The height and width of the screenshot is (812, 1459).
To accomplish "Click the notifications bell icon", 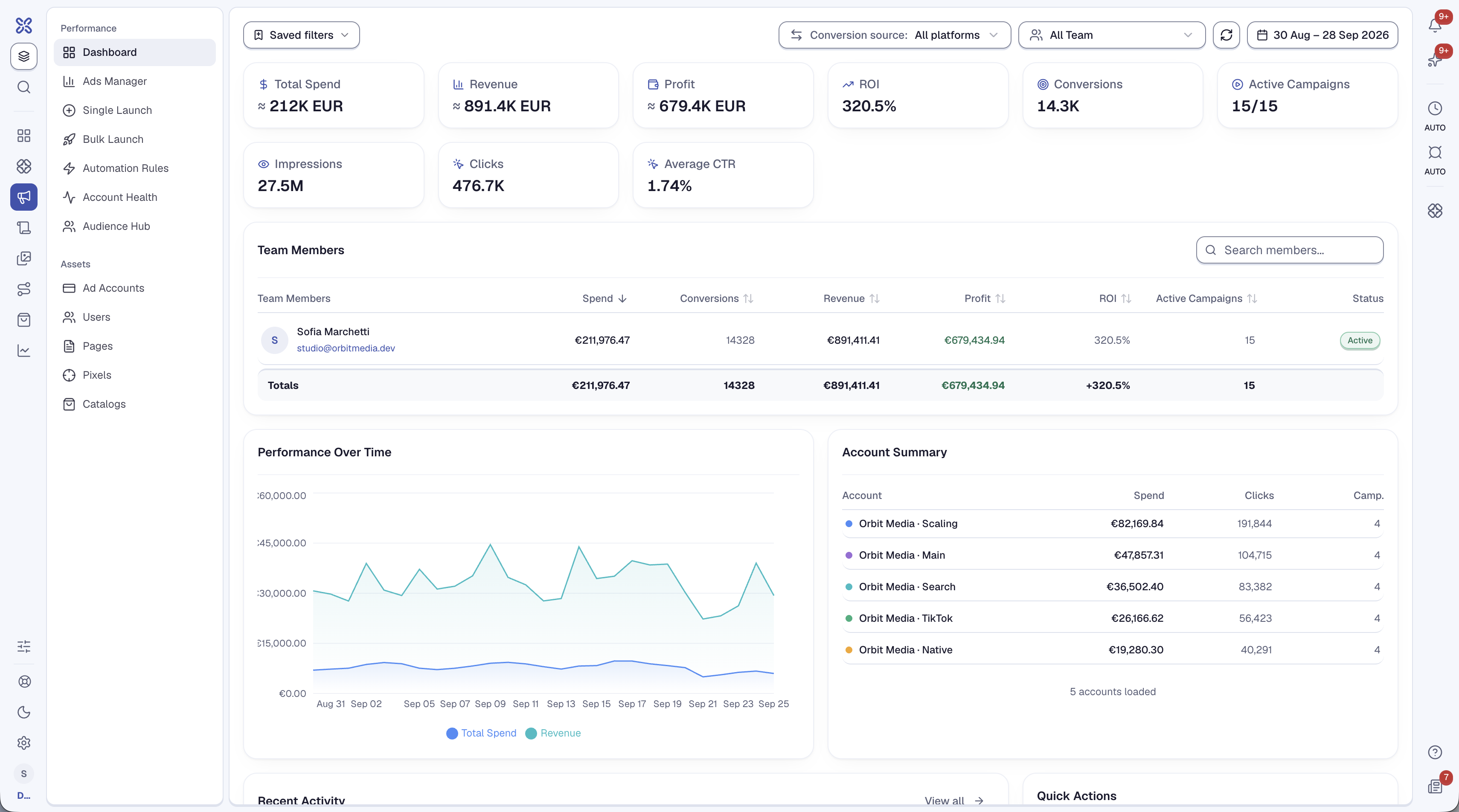I will click(1434, 25).
